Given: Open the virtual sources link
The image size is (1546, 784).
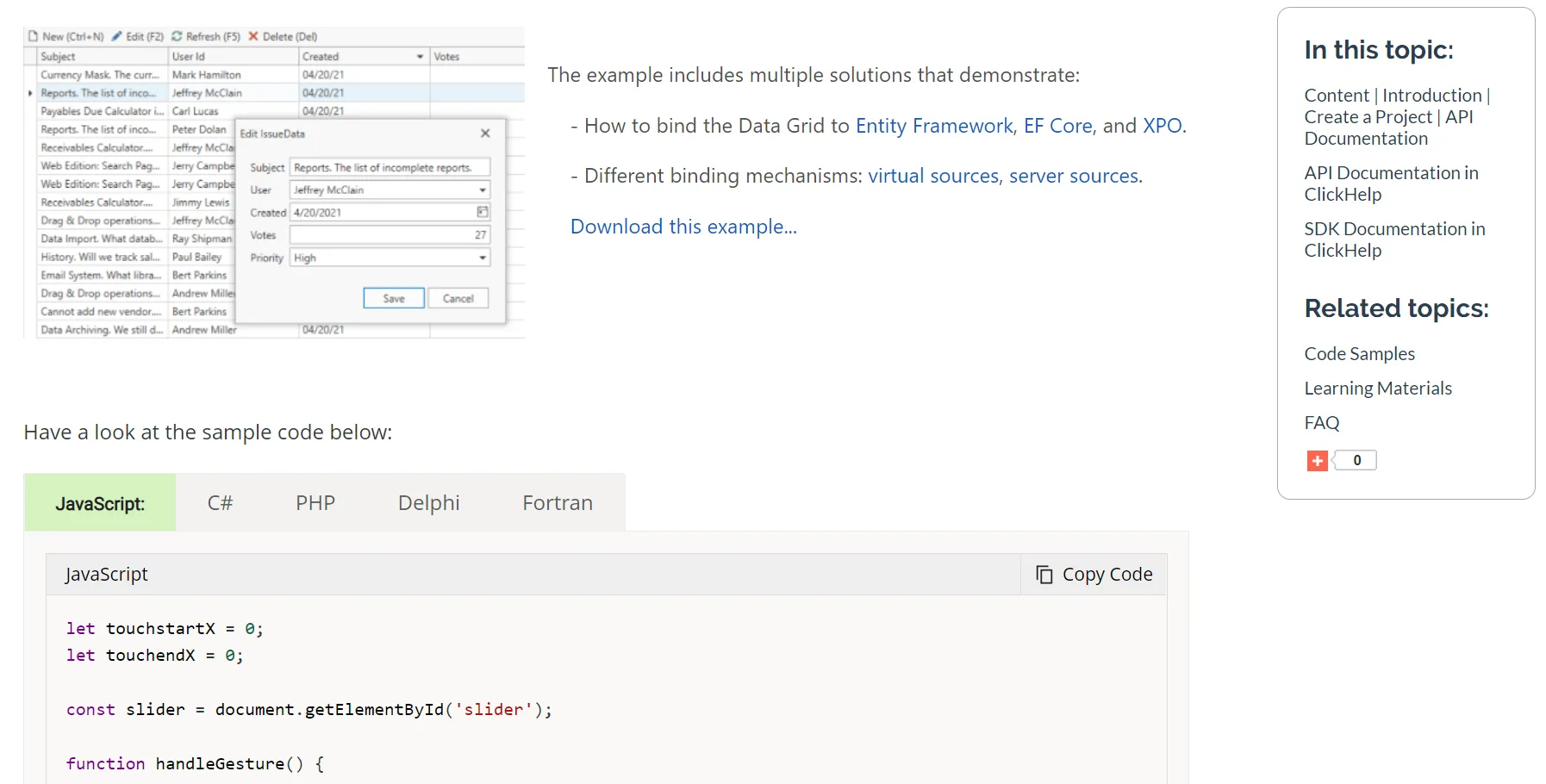Looking at the screenshot, I should pyautogui.click(x=932, y=176).
